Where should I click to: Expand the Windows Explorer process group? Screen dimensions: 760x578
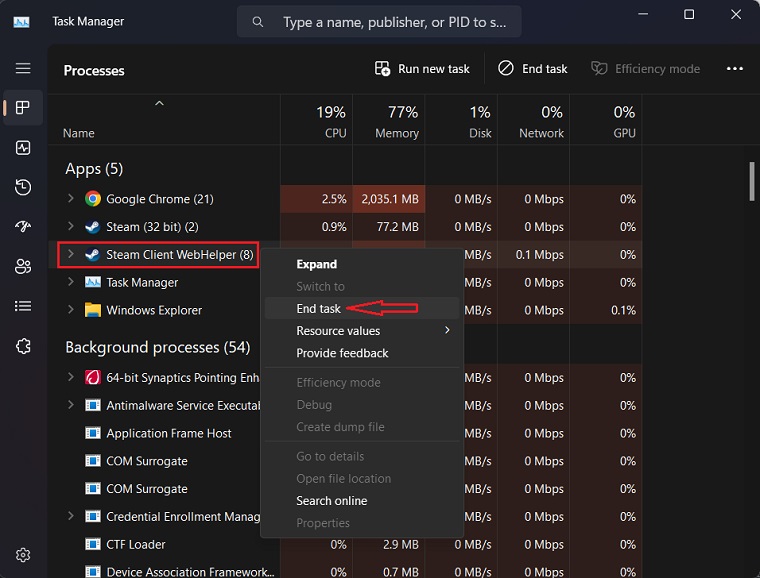coord(71,310)
